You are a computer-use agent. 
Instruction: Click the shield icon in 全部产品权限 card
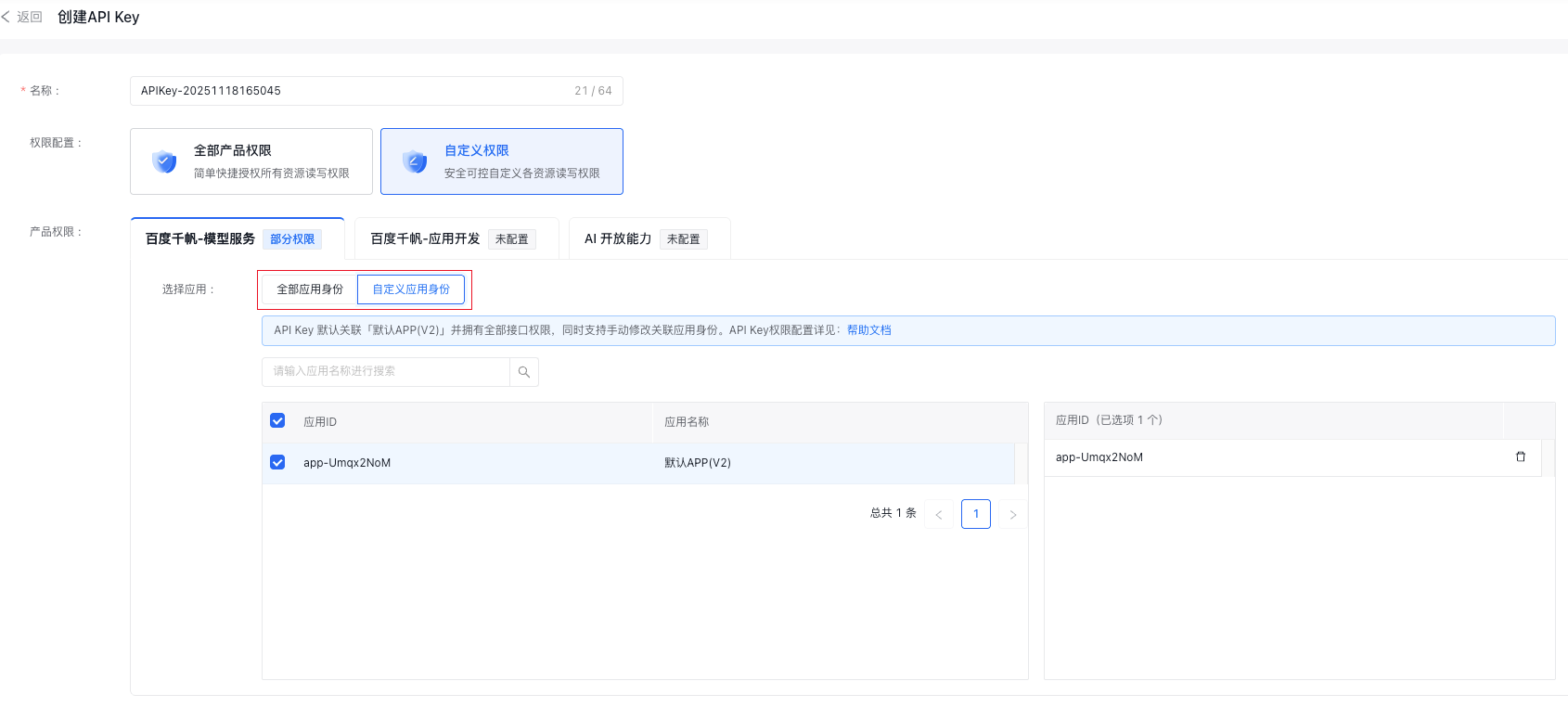pos(164,161)
